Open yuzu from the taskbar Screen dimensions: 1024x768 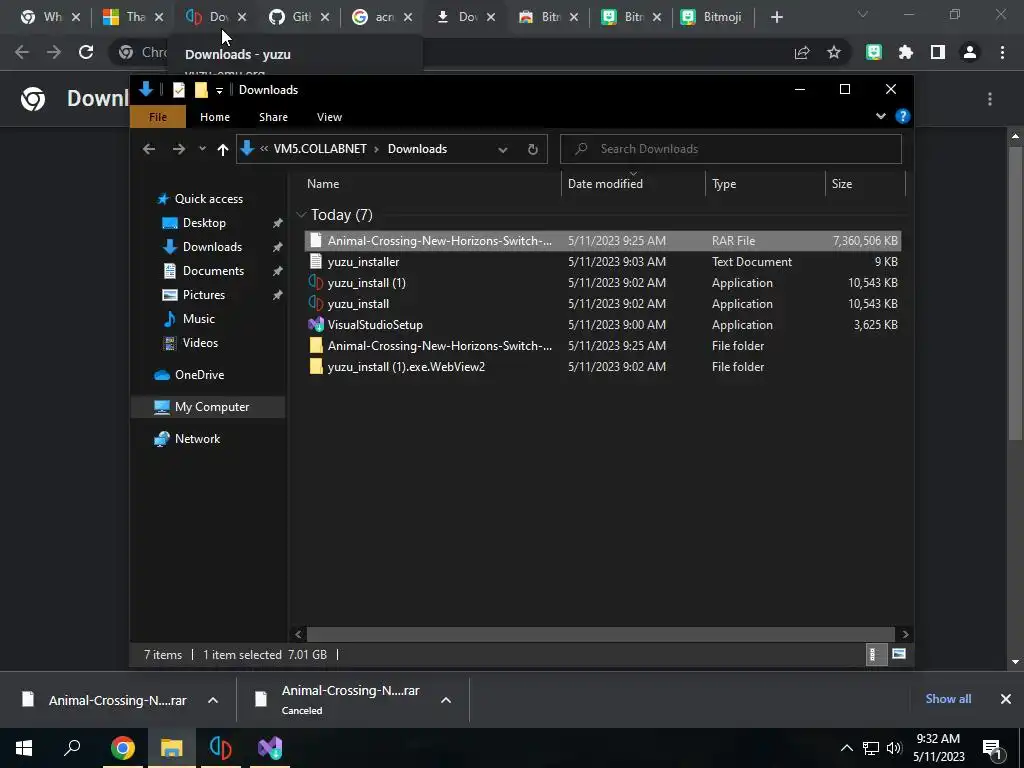tap(220, 748)
